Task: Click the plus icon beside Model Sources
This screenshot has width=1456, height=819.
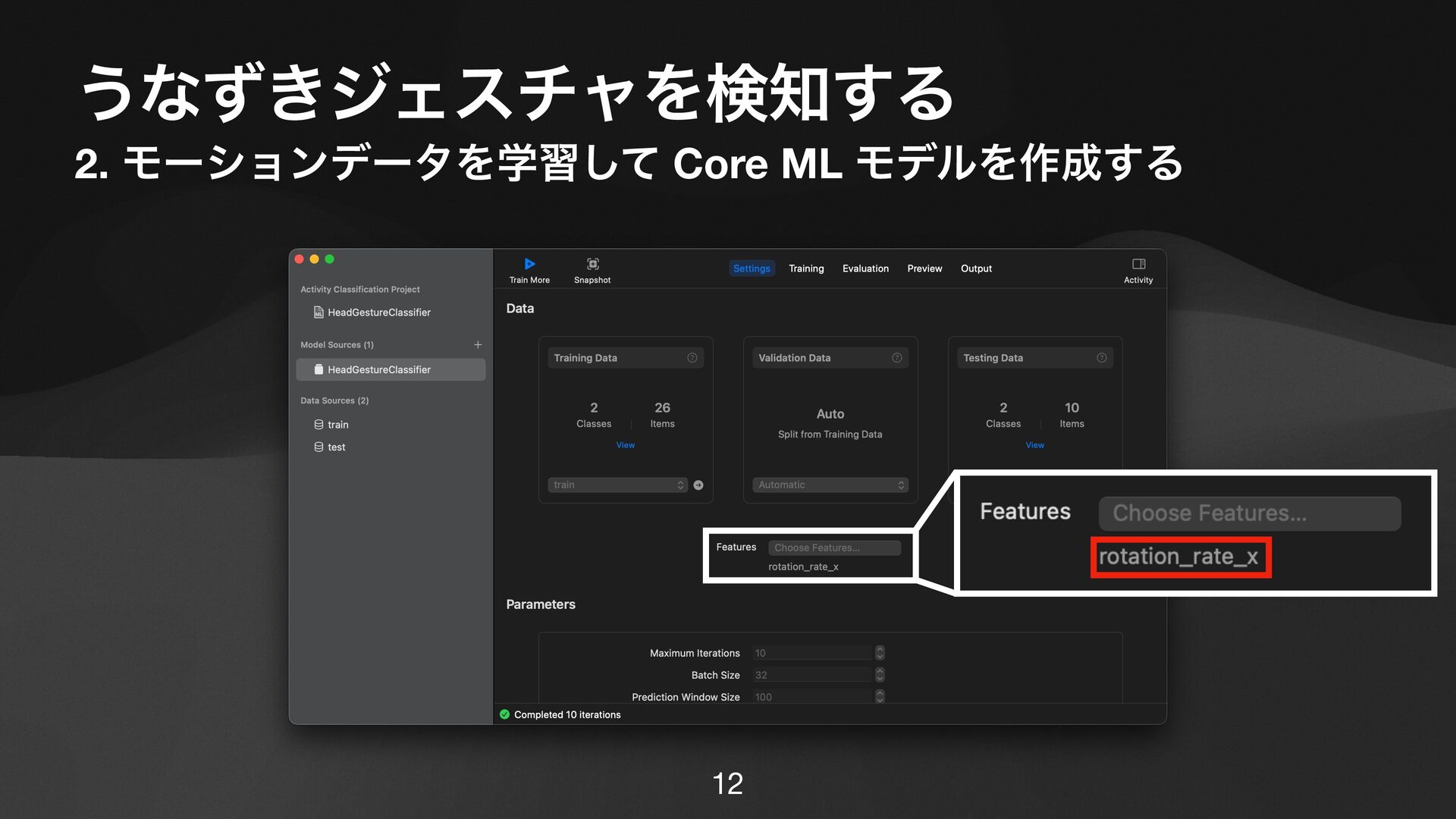Action: coord(478,345)
